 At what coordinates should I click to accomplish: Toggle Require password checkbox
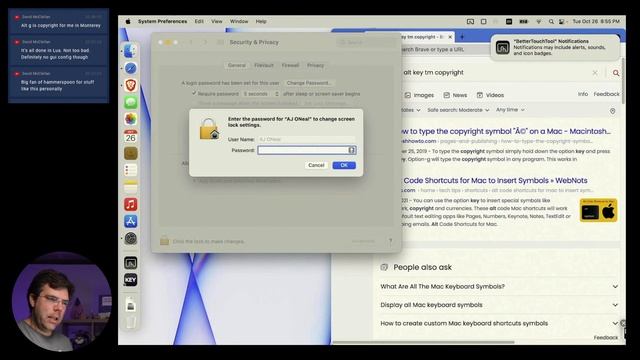[194, 93]
